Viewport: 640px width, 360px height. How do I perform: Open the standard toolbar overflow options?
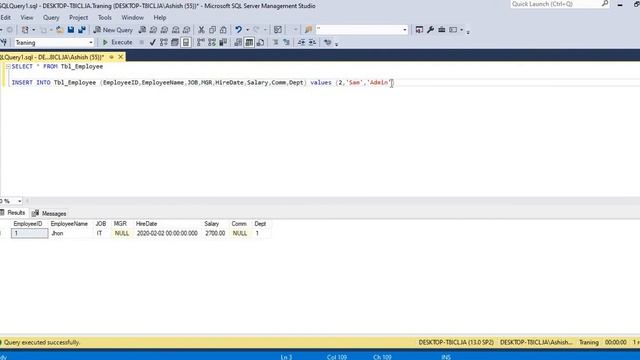[468, 31]
